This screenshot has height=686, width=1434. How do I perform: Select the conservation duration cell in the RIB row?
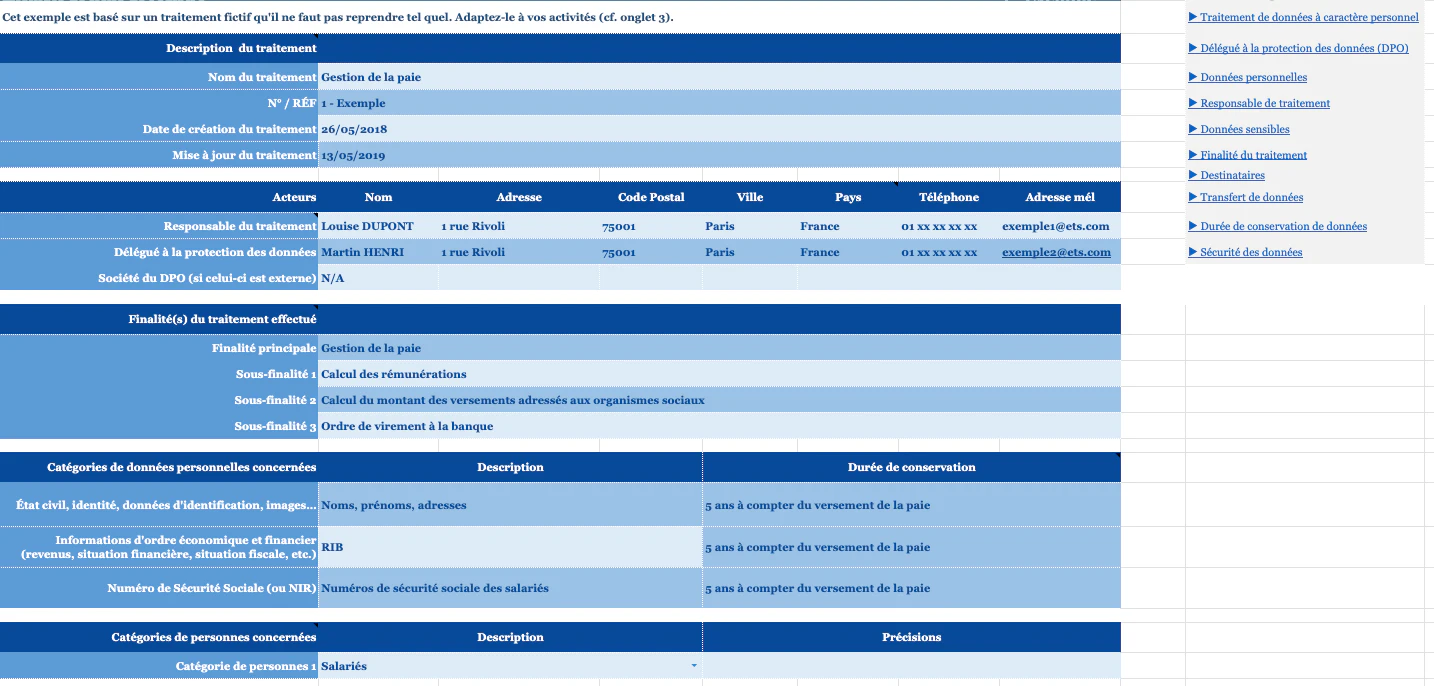pyautogui.click(x=911, y=547)
